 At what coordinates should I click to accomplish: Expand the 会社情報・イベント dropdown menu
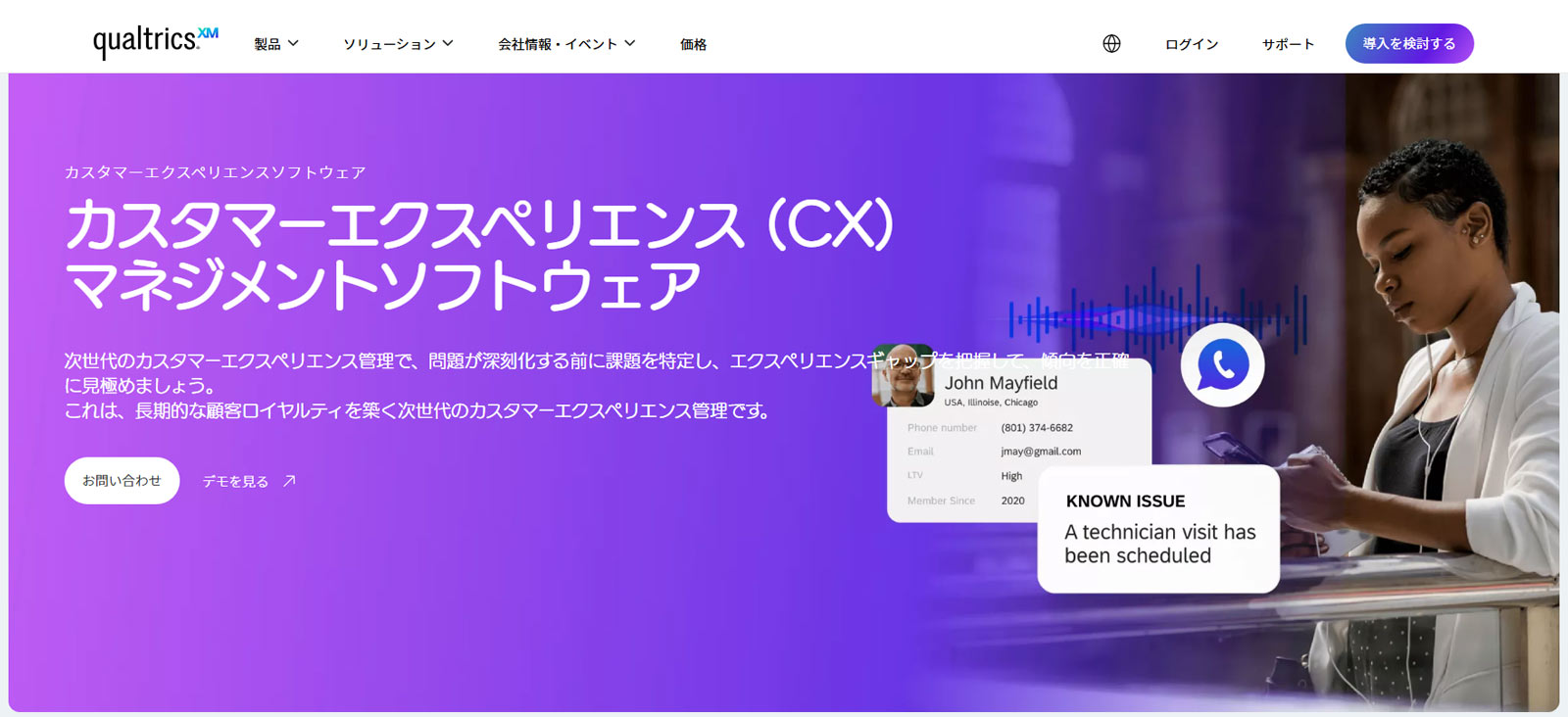tap(566, 44)
